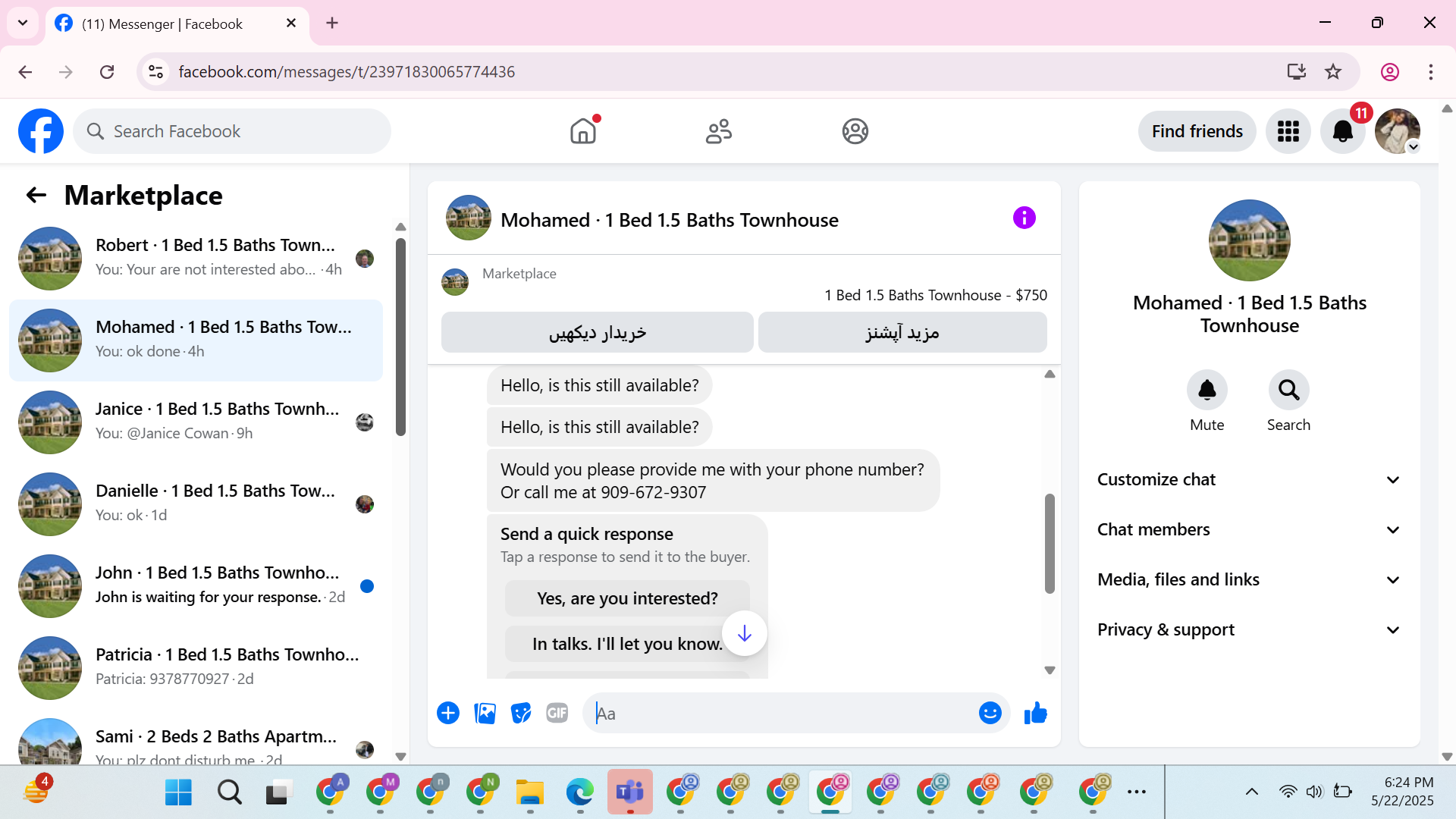Open the Facebook logo home link
The height and width of the screenshot is (819, 1456).
click(41, 131)
